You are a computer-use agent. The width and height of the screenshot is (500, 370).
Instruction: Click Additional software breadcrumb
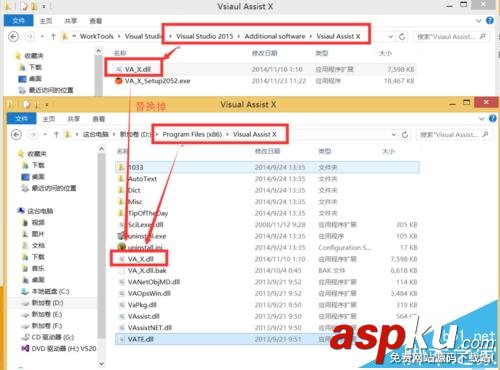click(x=275, y=36)
